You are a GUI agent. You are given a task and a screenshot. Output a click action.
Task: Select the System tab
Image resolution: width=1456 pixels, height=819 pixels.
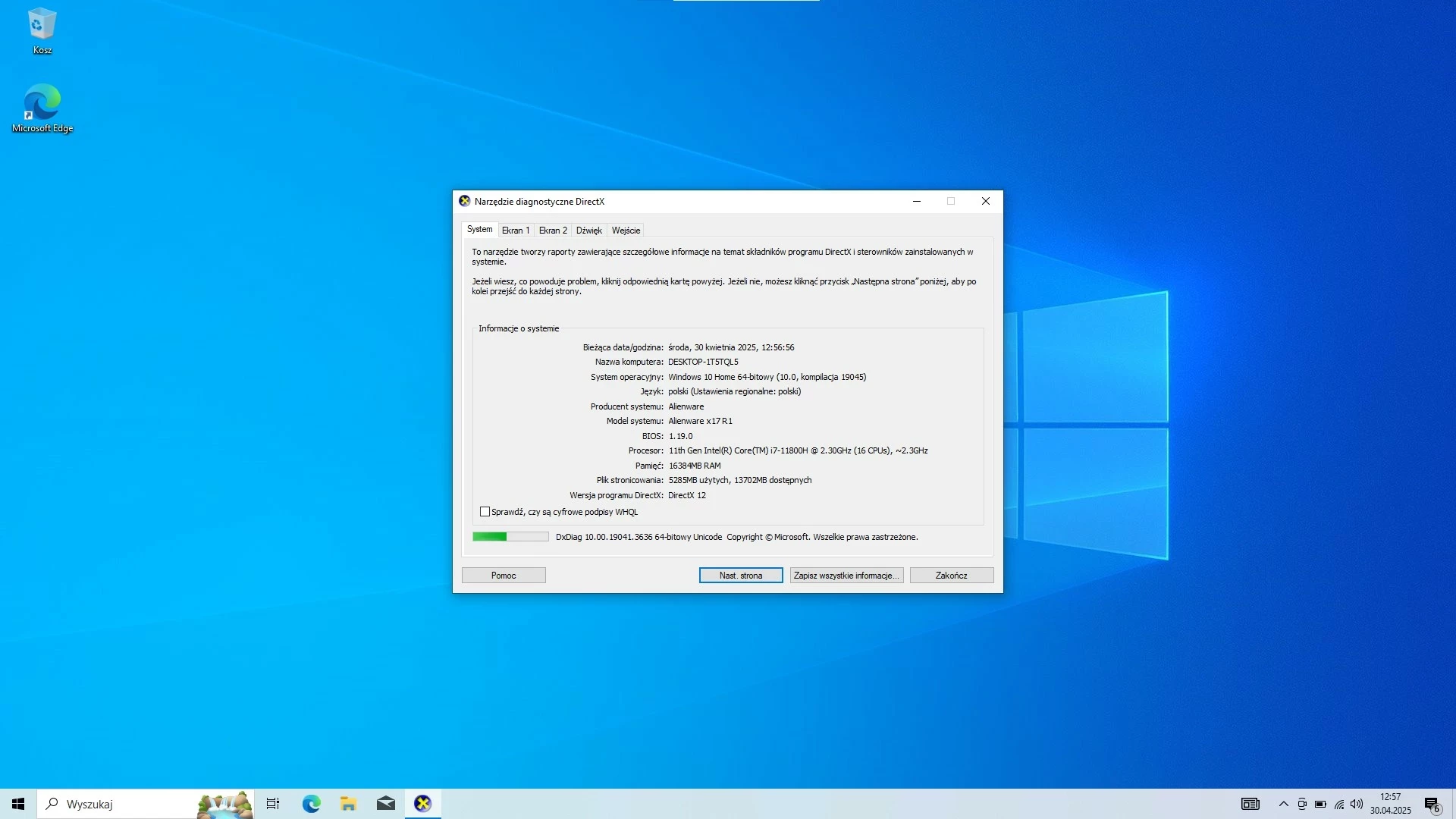click(479, 229)
